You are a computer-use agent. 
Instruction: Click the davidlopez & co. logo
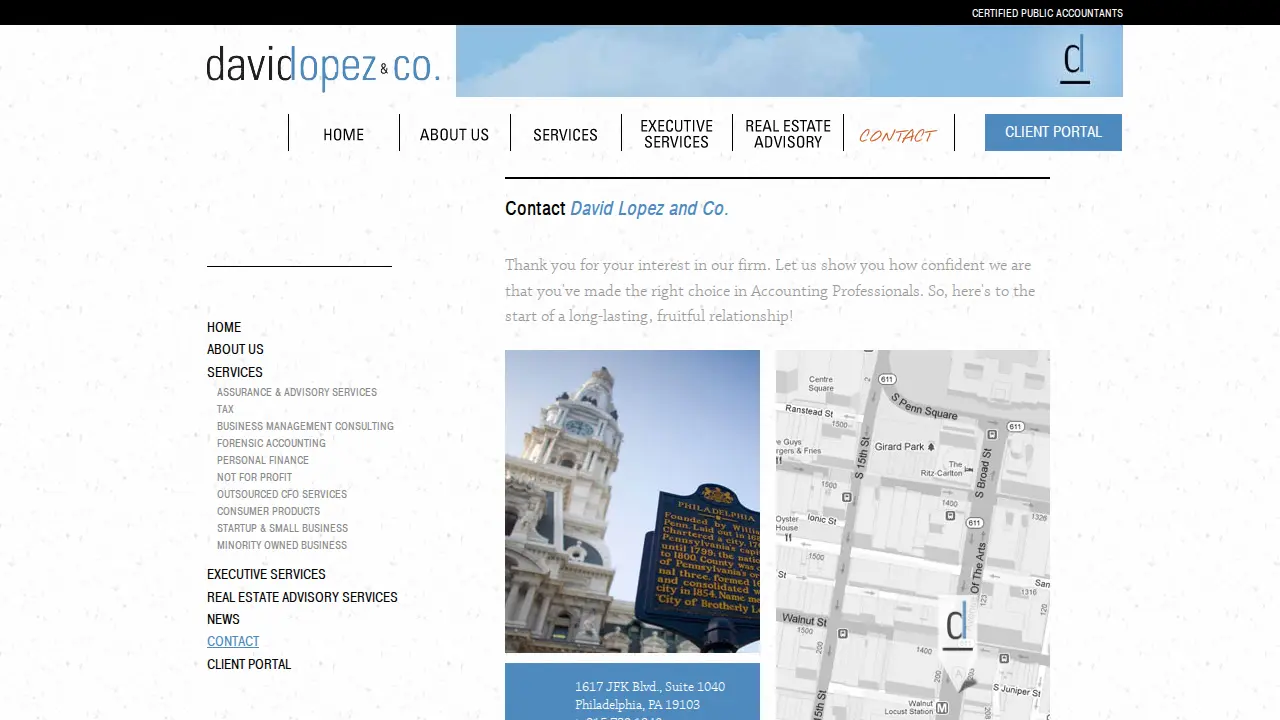click(x=323, y=67)
